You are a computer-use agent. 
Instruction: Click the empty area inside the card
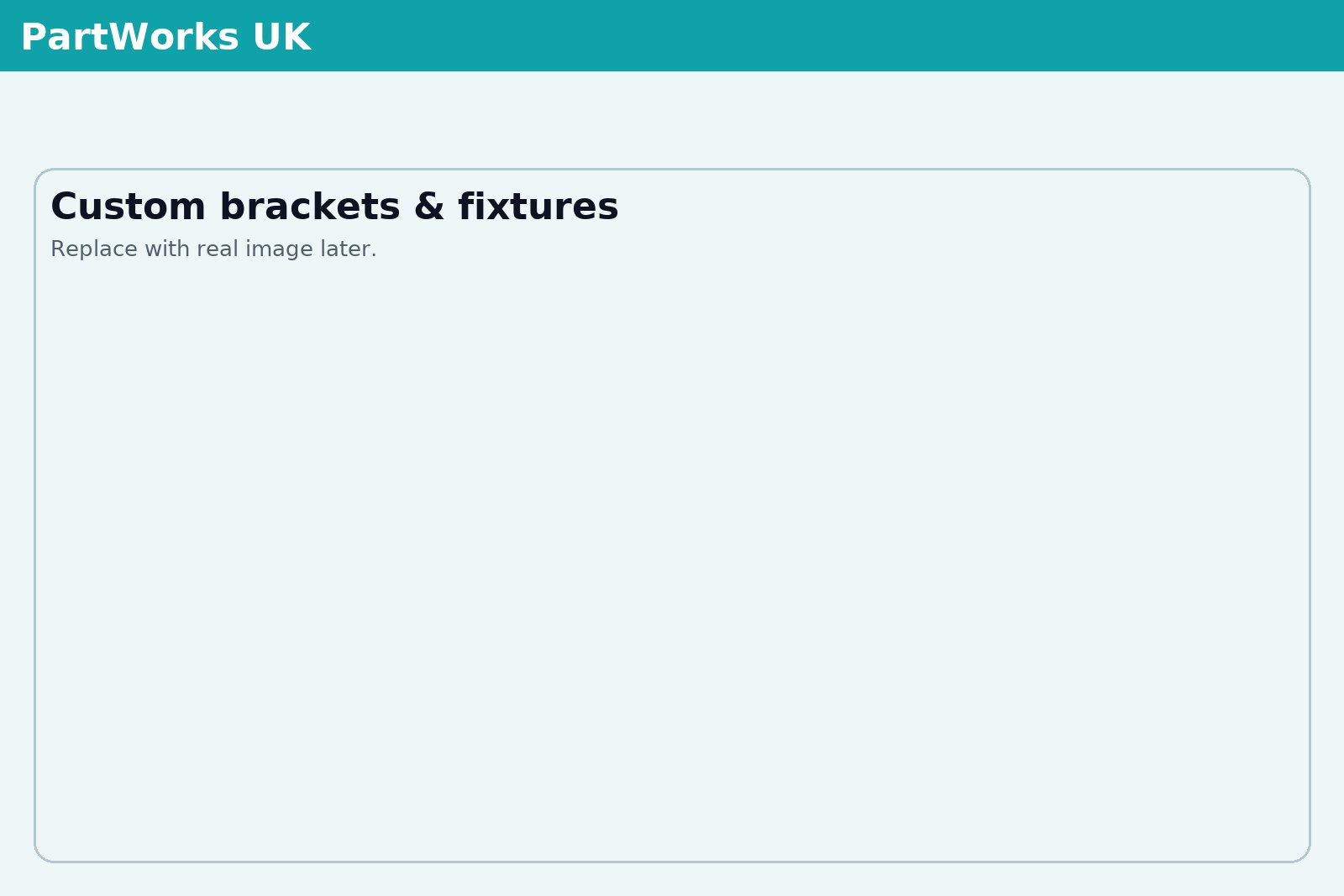672,588
